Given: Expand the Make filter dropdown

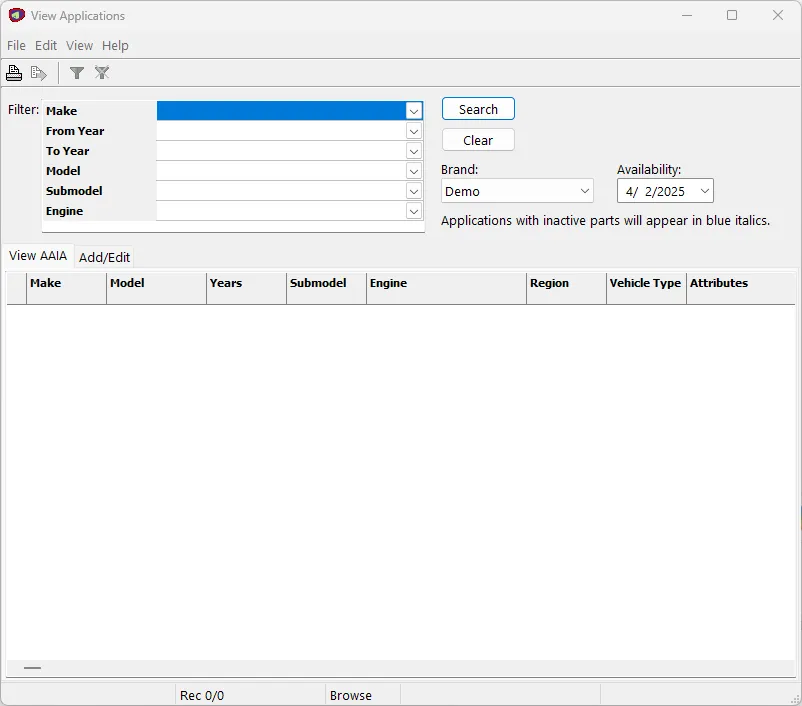Looking at the screenshot, I should pos(413,111).
